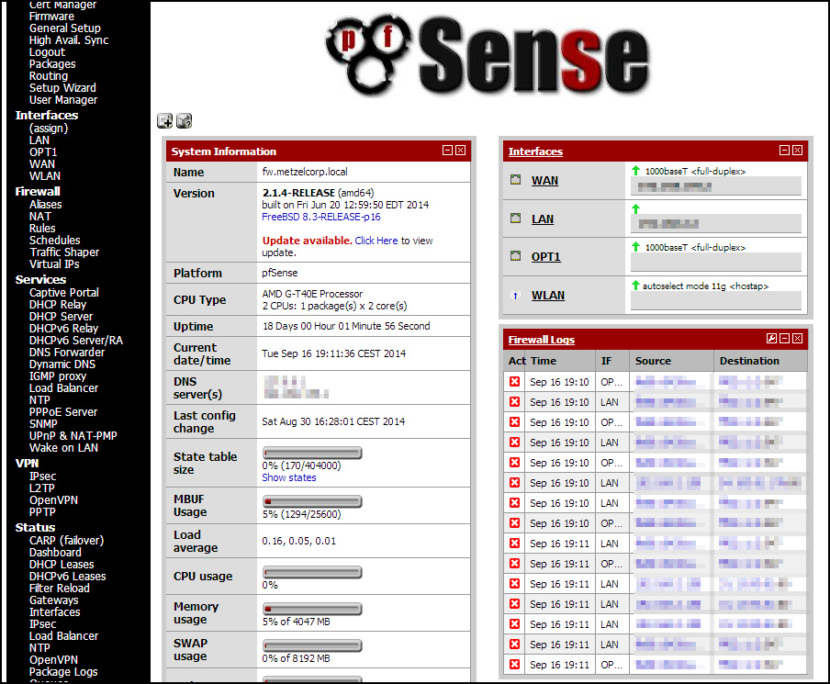Collapse the System Information widget
The image size is (830, 684).
coord(447,150)
